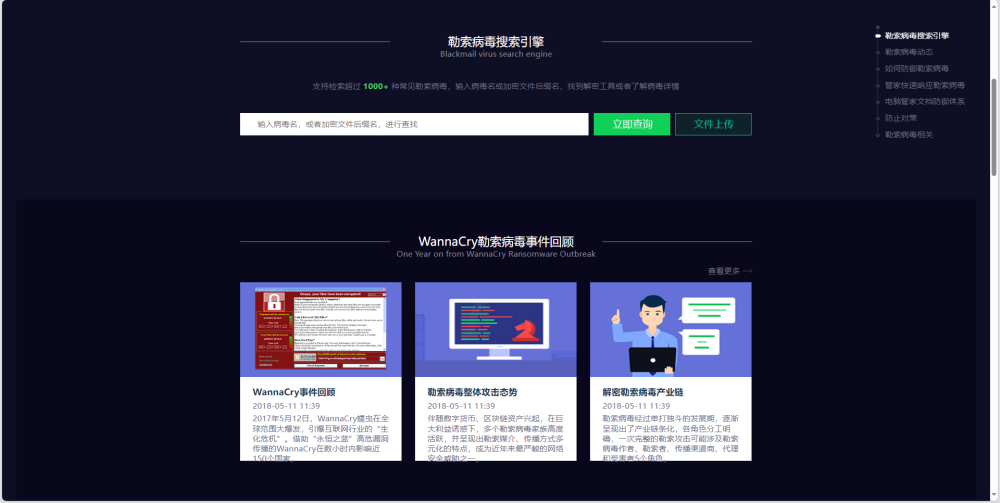
Task: Select 勒索病毒相关 in side navigation
Action: tap(909, 135)
